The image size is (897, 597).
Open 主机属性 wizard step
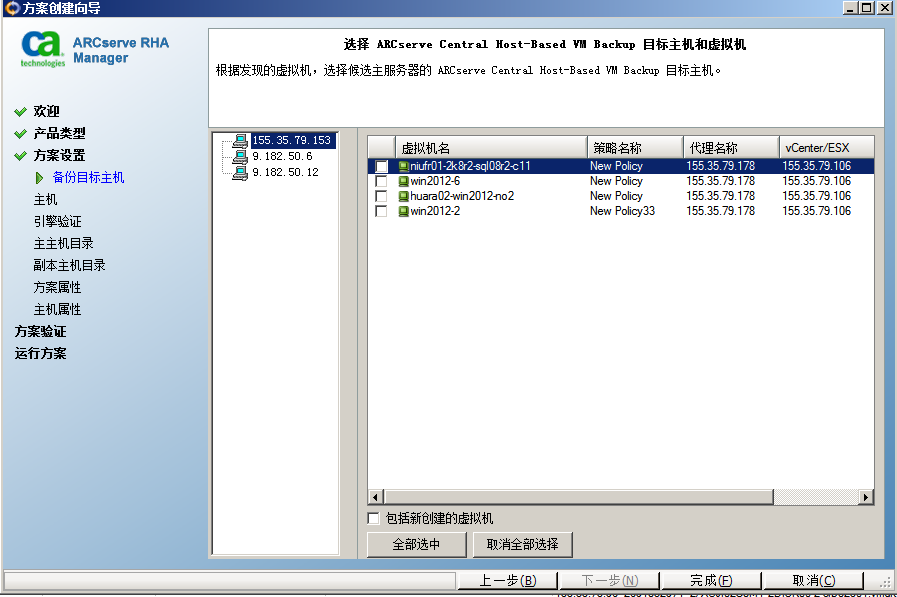(57, 309)
